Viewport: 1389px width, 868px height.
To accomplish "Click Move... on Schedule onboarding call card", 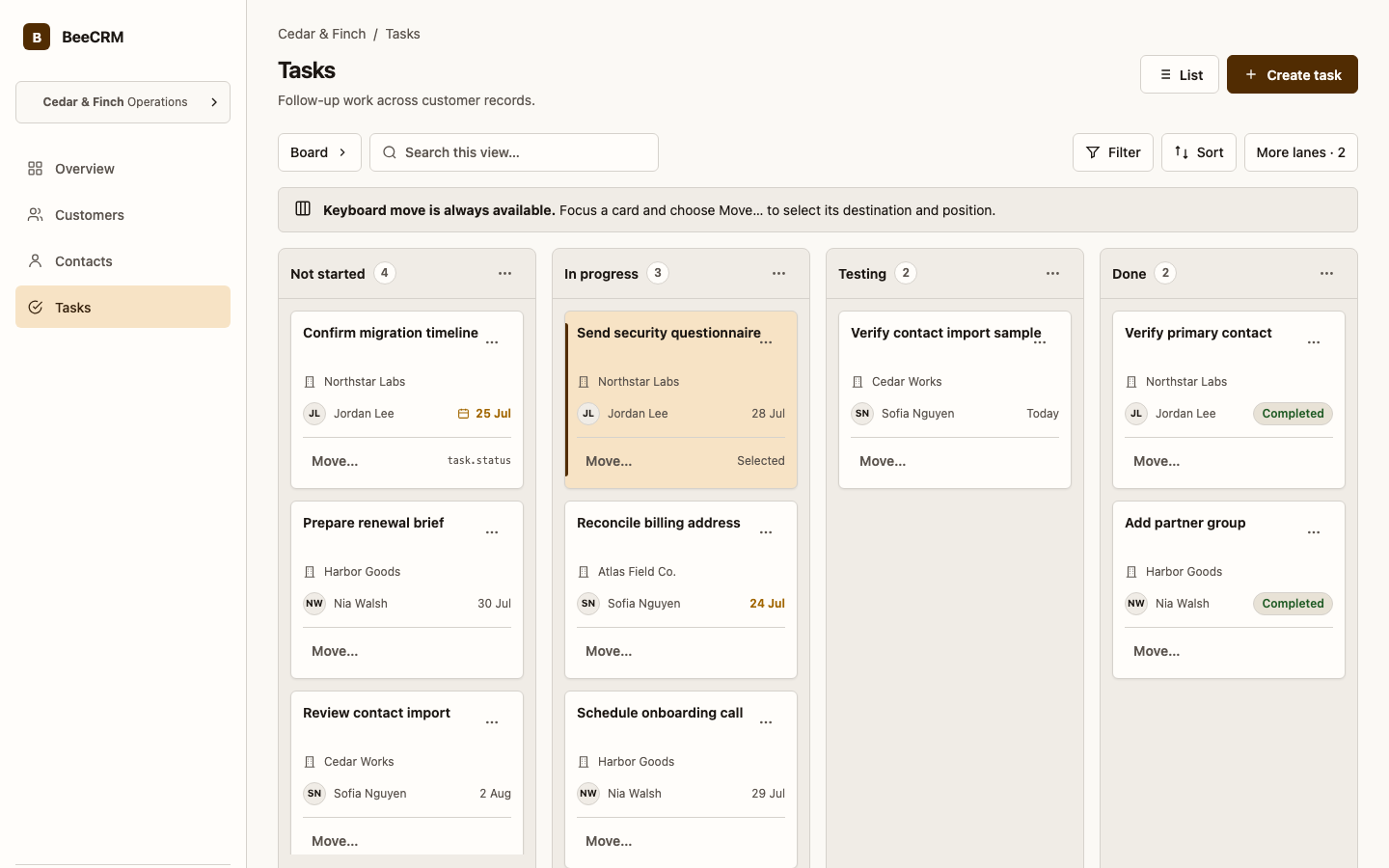I will [x=609, y=841].
